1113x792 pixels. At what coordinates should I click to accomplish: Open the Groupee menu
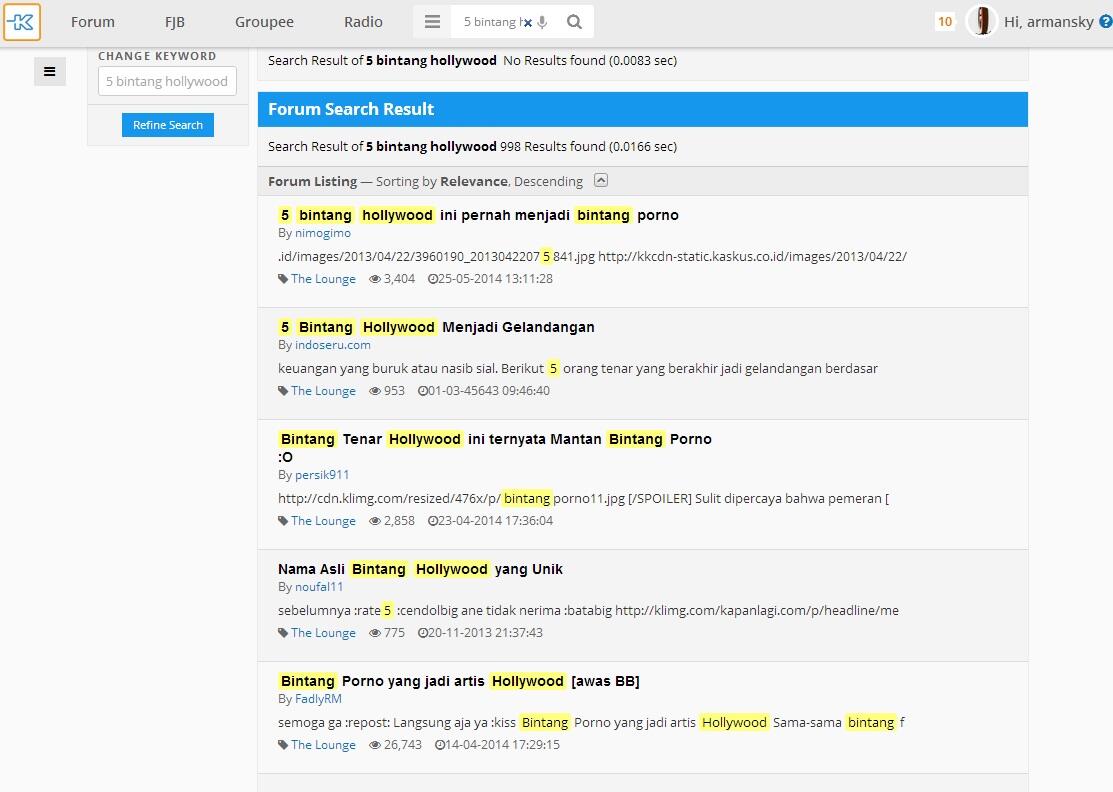[264, 22]
